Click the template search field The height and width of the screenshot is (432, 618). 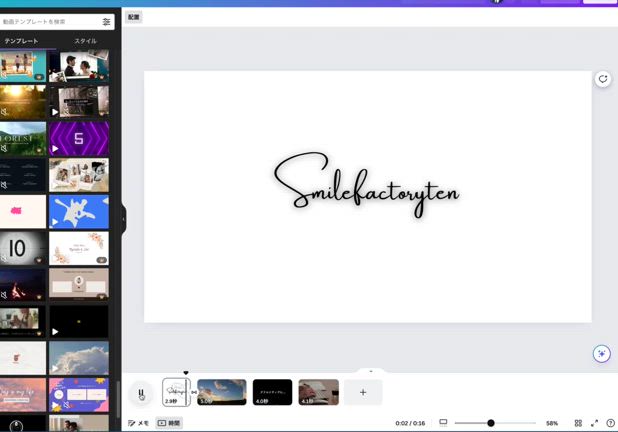(55, 22)
